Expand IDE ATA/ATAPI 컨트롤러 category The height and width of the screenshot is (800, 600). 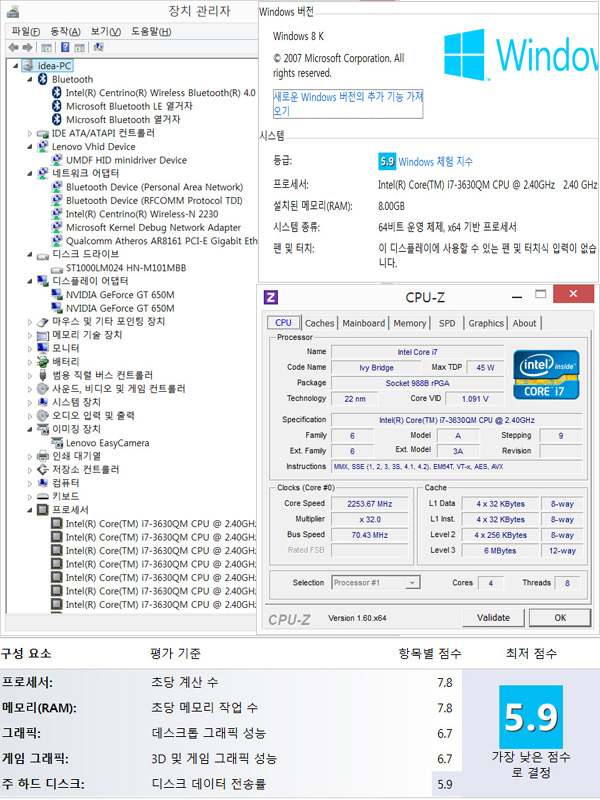click(x=30, y=134)
